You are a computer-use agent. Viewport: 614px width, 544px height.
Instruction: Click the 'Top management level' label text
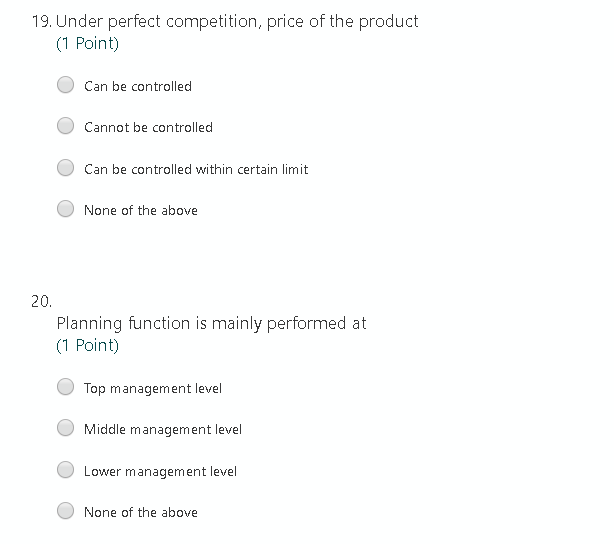[153, 389]
